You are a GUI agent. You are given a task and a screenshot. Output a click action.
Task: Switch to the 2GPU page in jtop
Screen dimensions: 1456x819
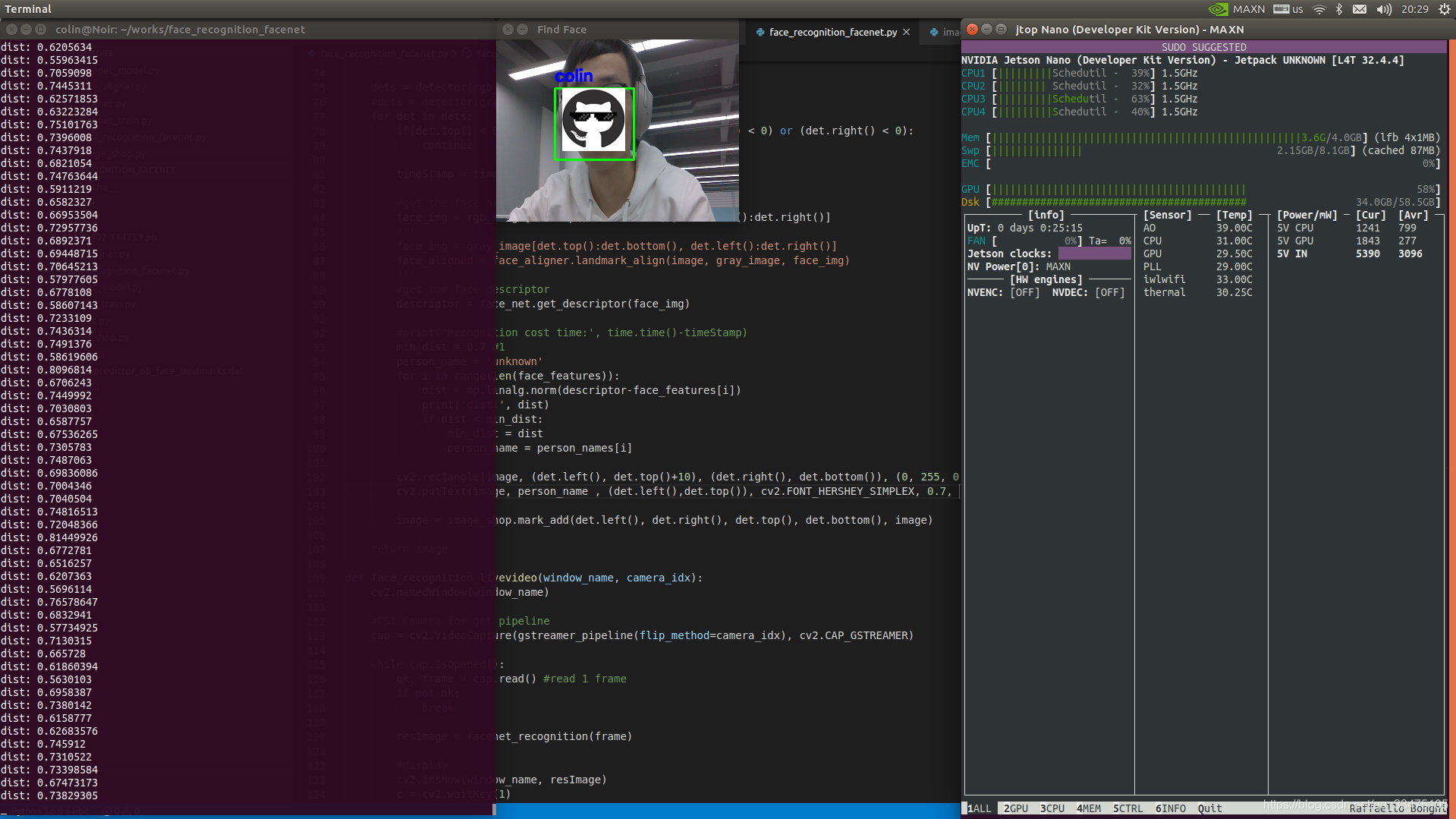click(x=1015, y=808)
